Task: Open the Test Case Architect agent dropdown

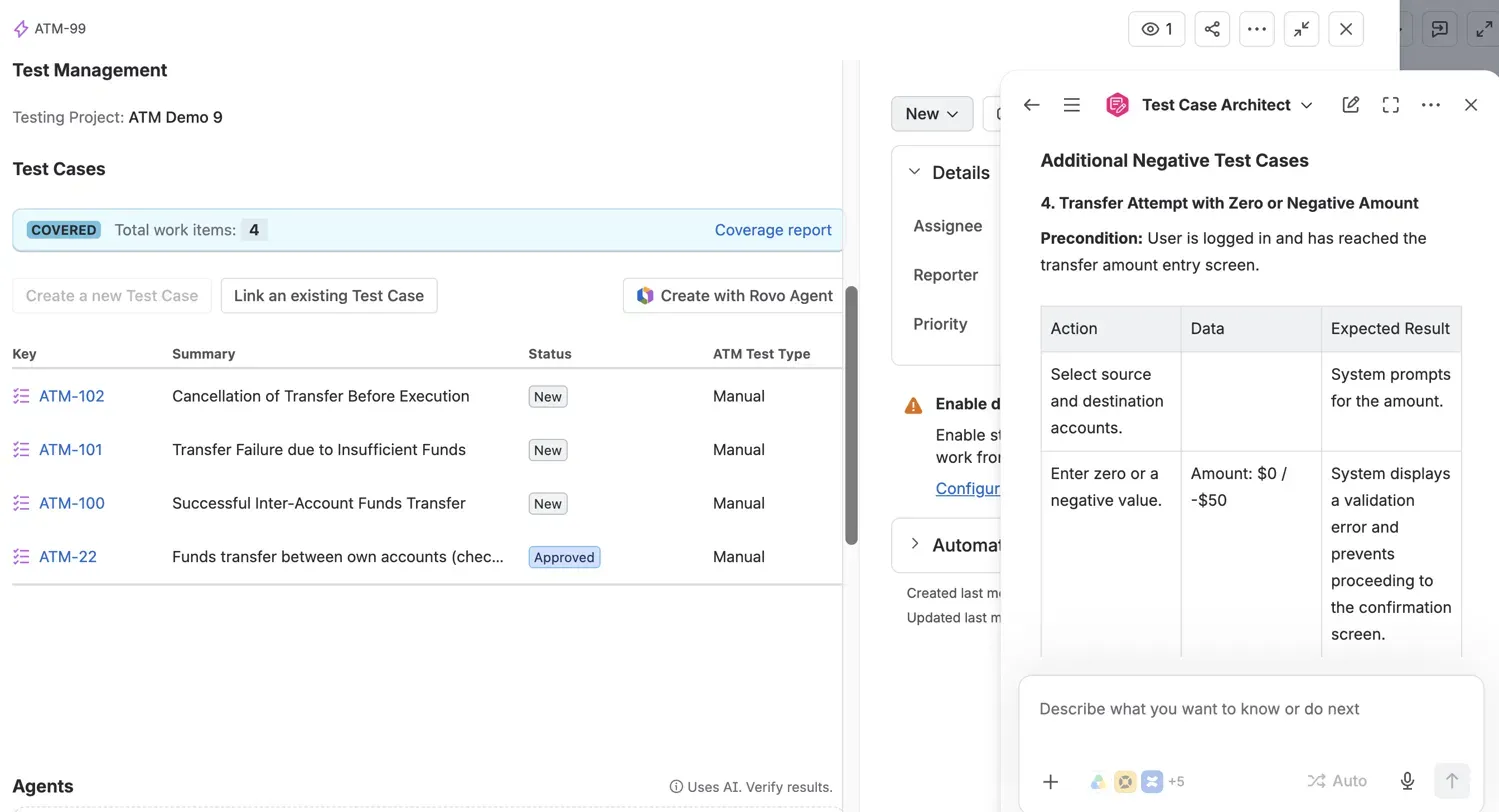Action: (1306, 105)
